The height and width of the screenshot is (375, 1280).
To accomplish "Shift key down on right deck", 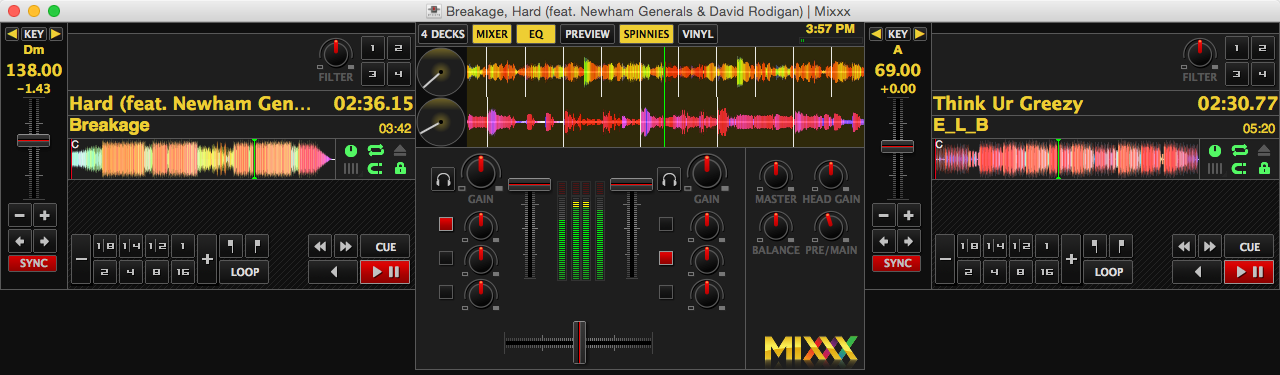I will point(876,34).
